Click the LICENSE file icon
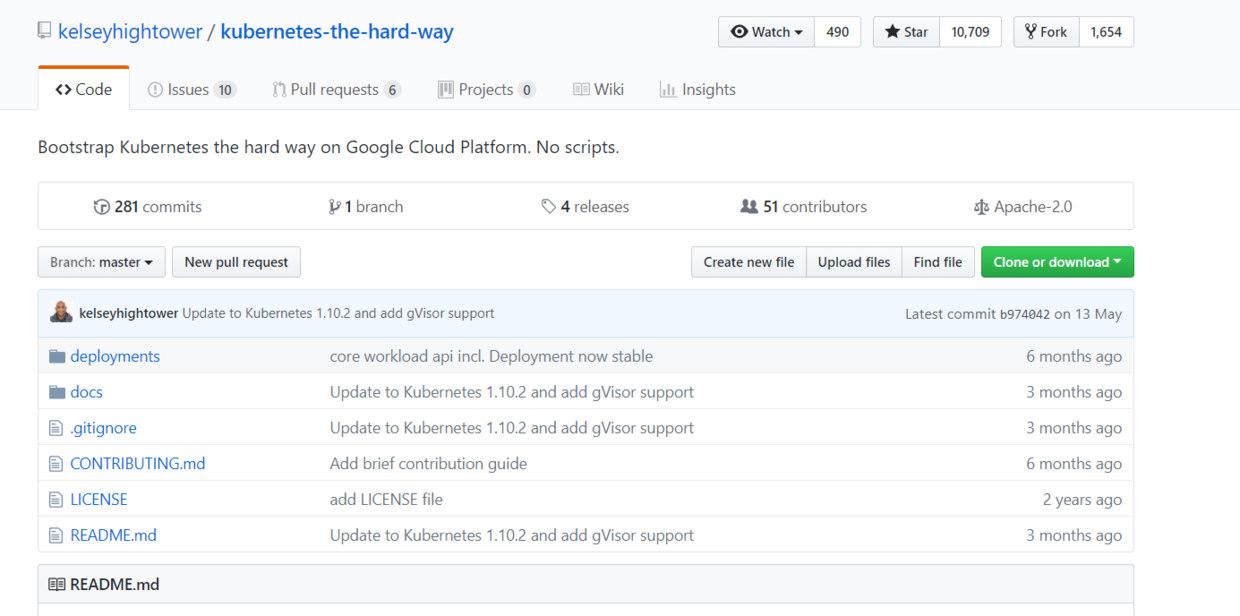Screen dimensions: 1240x616 57,499
